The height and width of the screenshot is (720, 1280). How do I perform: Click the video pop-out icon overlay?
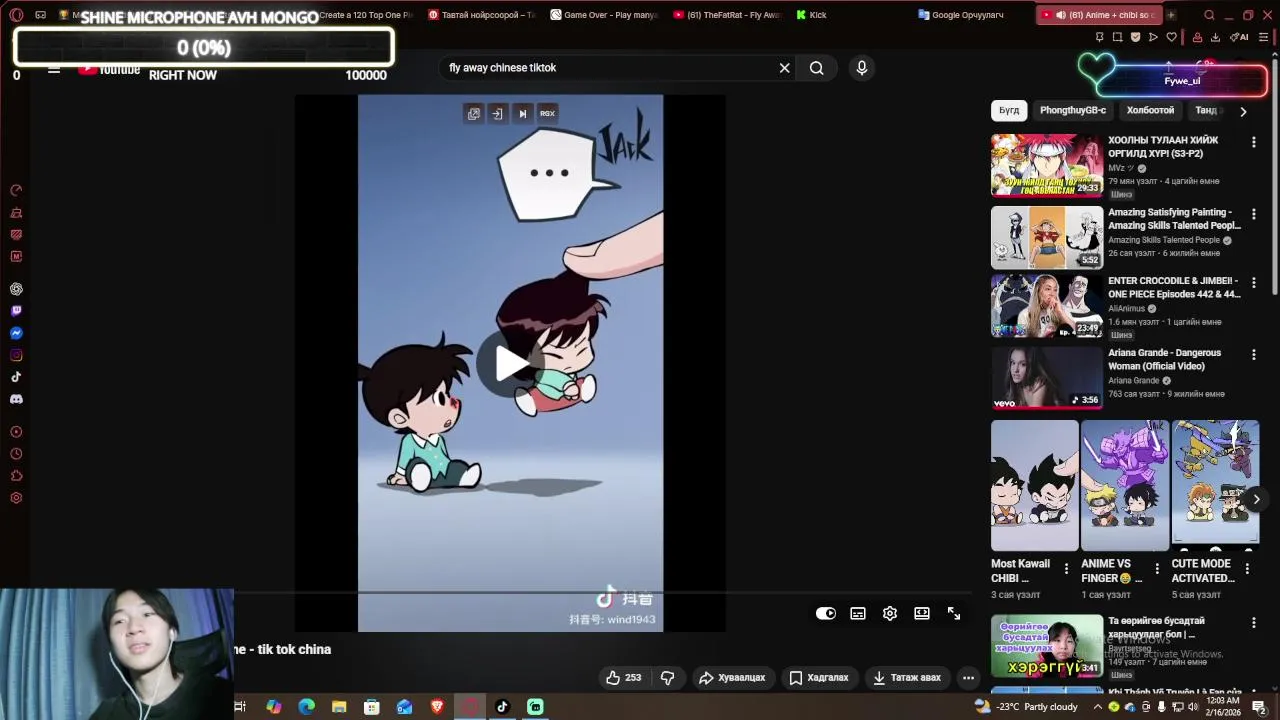tap(474, 114)
